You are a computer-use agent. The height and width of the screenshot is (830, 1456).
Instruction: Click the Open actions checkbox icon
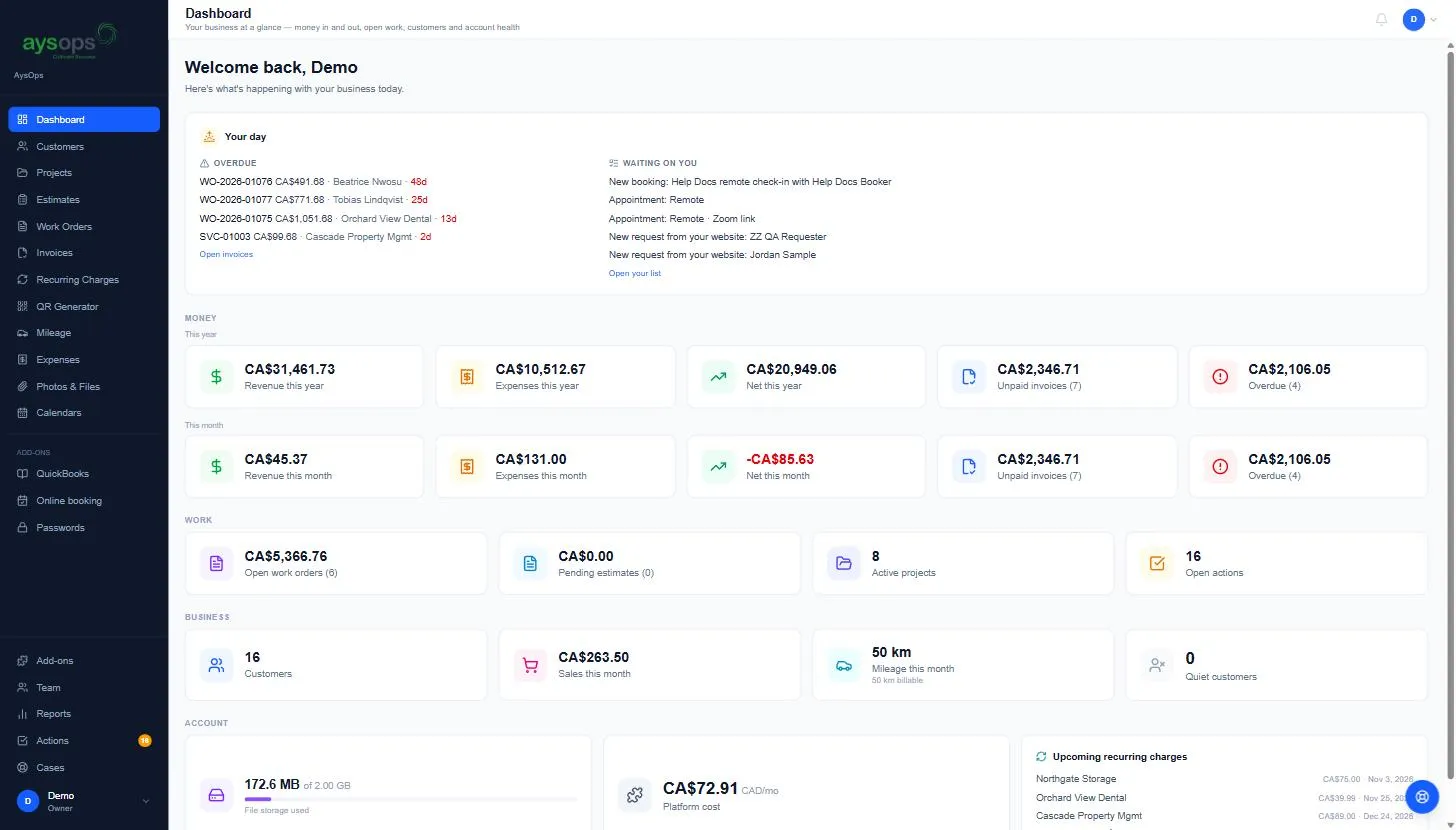pos(1157,564)
